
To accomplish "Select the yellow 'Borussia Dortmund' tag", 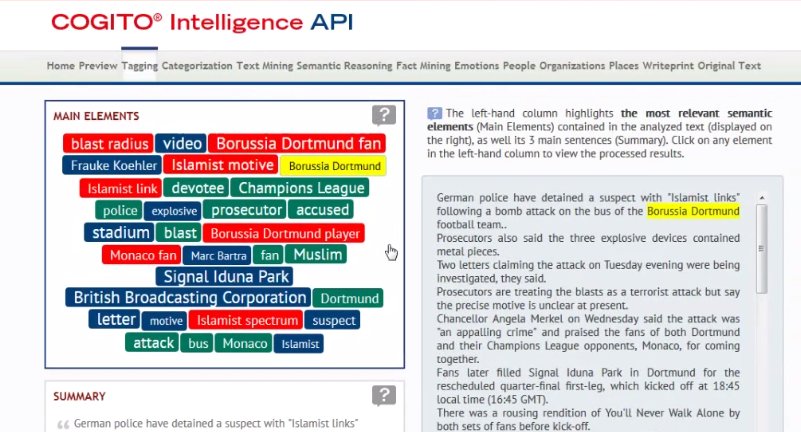I will click(334, 166).
